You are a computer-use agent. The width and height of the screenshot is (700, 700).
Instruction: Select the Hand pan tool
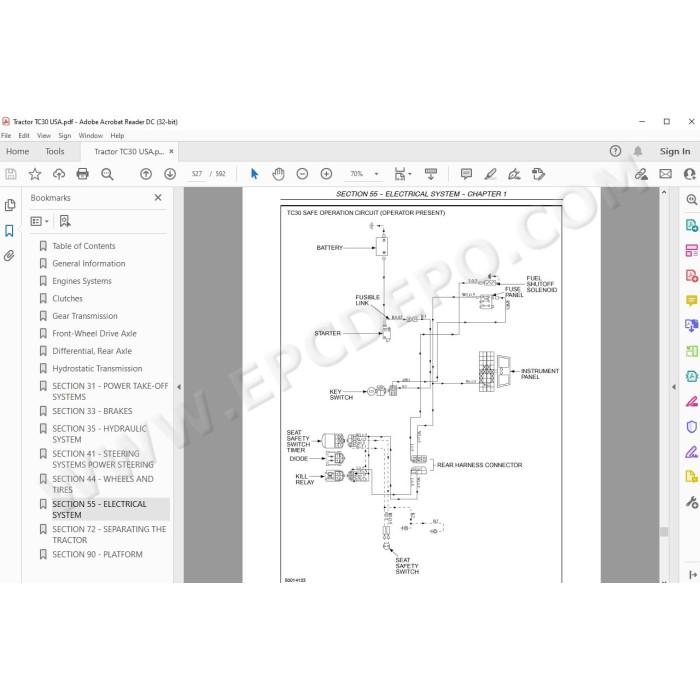(278, 174)
